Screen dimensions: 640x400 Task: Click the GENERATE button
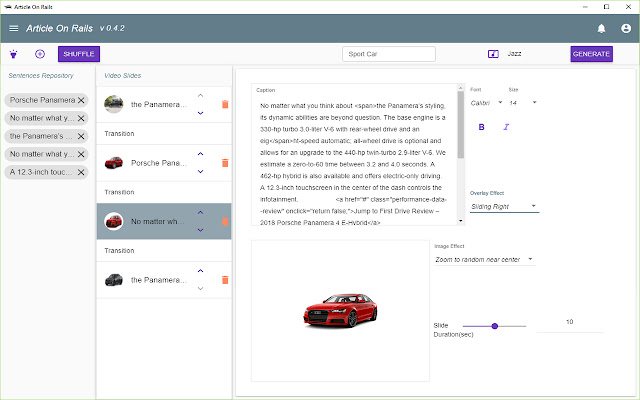[591, 54]
